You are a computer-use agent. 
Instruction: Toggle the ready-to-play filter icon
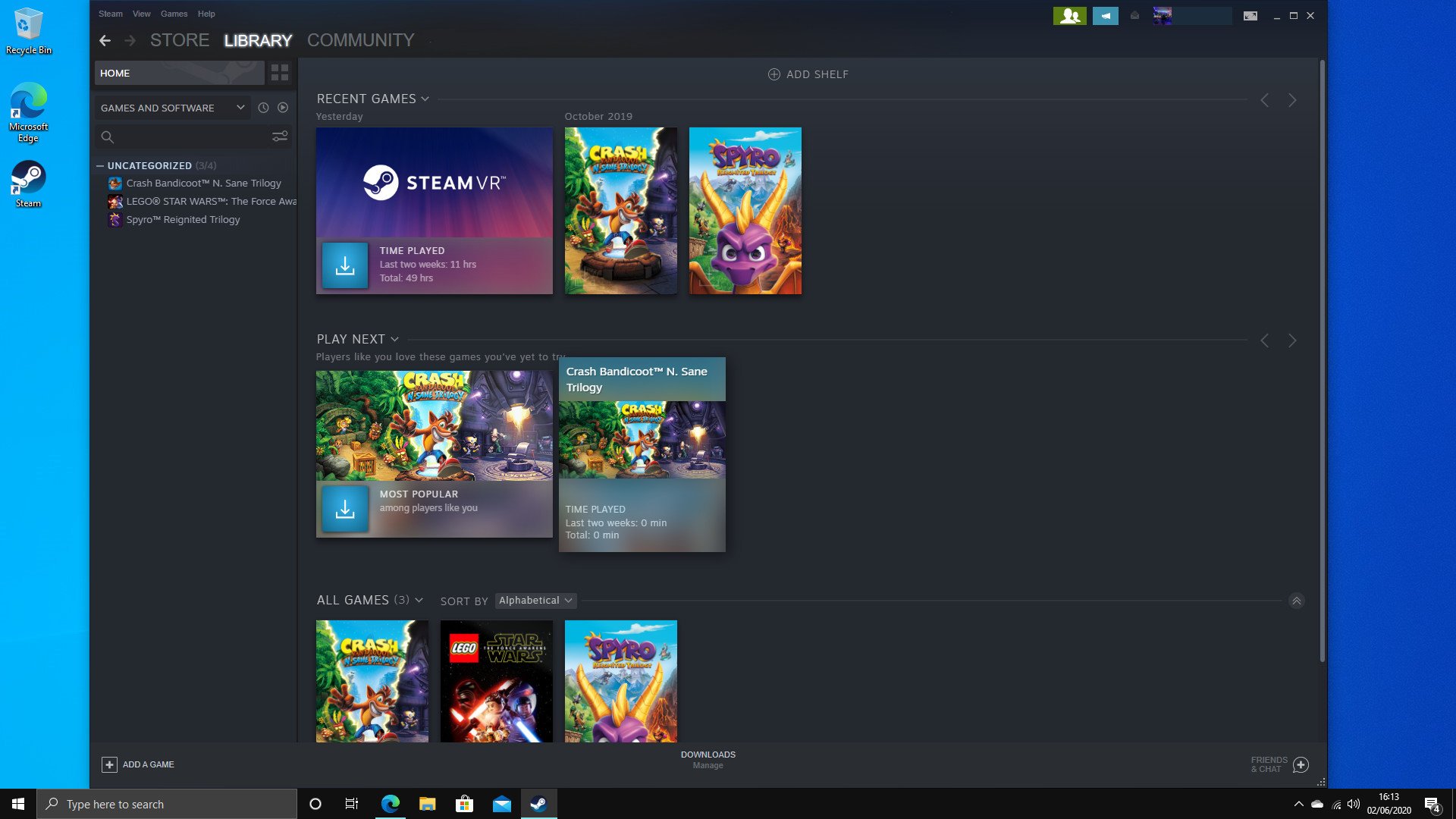tap(282, 108)
